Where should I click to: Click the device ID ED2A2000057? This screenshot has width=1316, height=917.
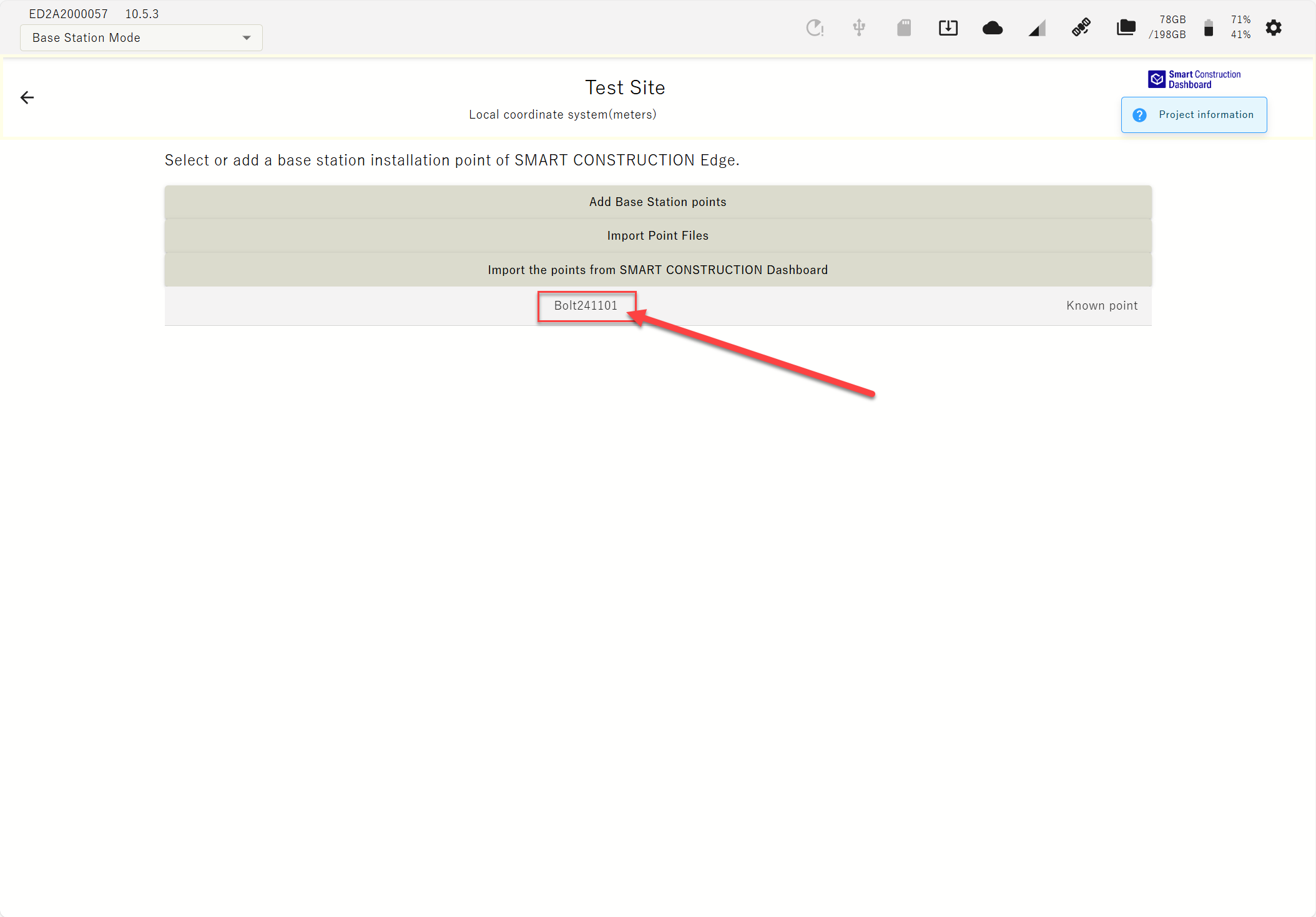69,14
